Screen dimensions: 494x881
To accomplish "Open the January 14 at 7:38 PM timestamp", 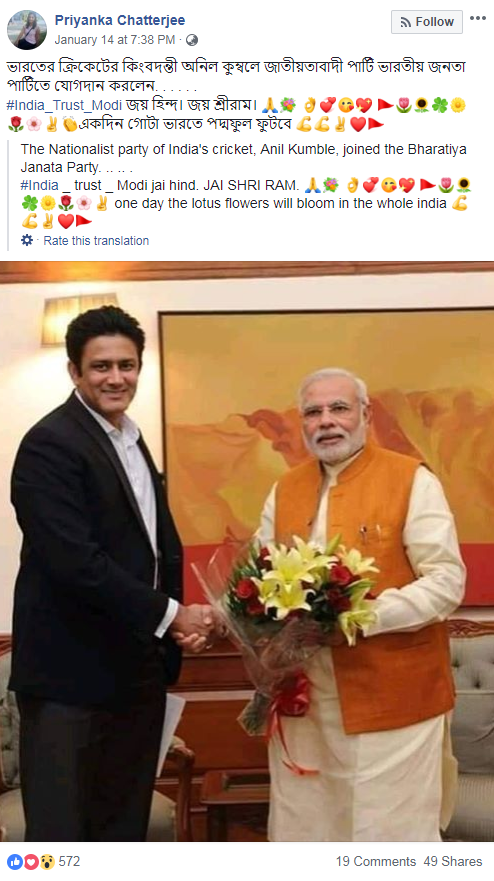I will [x=115, y=40].
